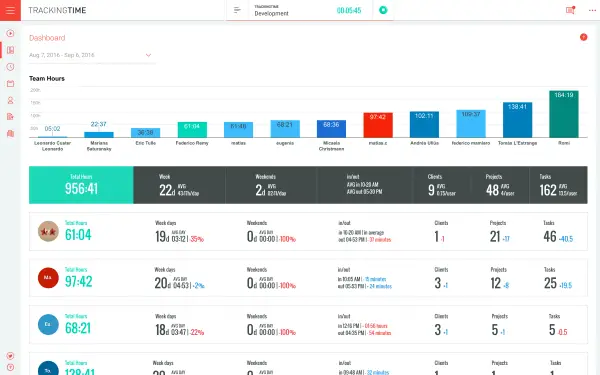Select the Projects 48 summary tile

coord(500,185)
